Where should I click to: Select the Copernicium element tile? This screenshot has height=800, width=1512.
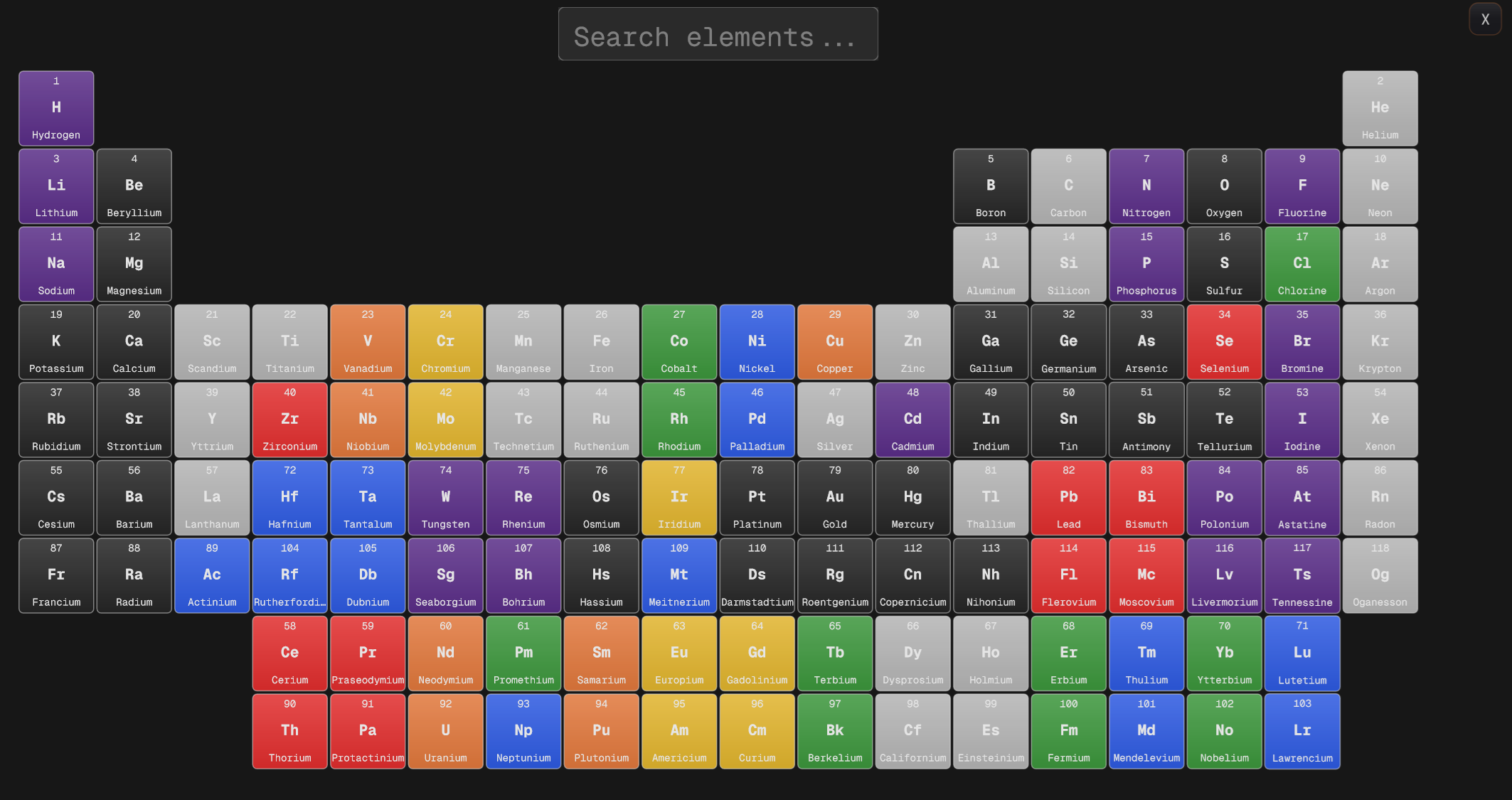[912, 575]
